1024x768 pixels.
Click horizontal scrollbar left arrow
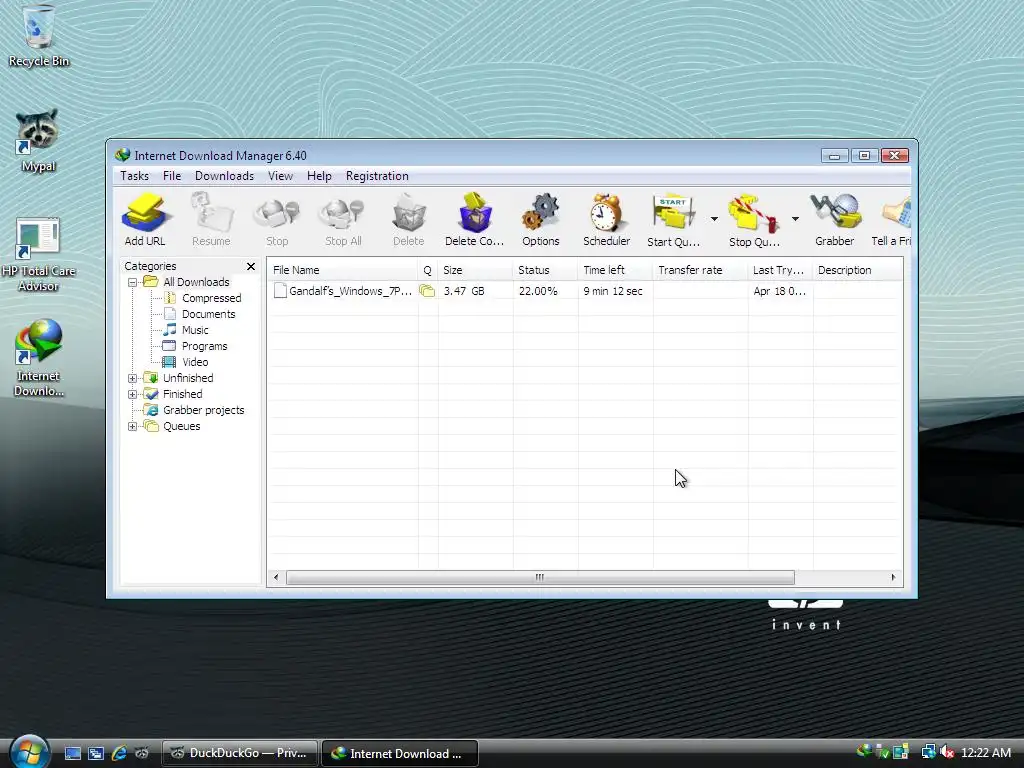(x=276, y=577)
